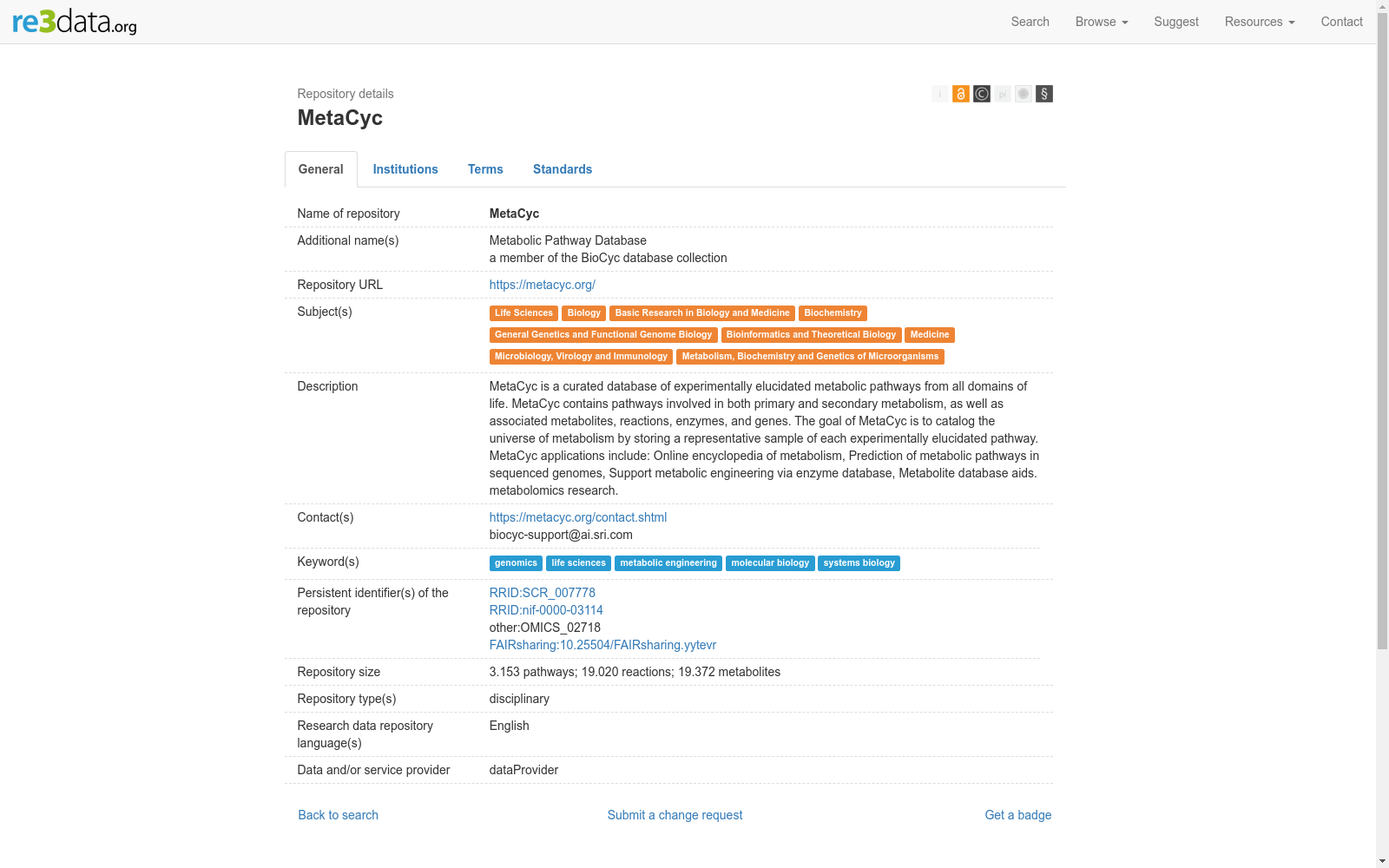Switch to the Standards tab

tap(563, 169)
